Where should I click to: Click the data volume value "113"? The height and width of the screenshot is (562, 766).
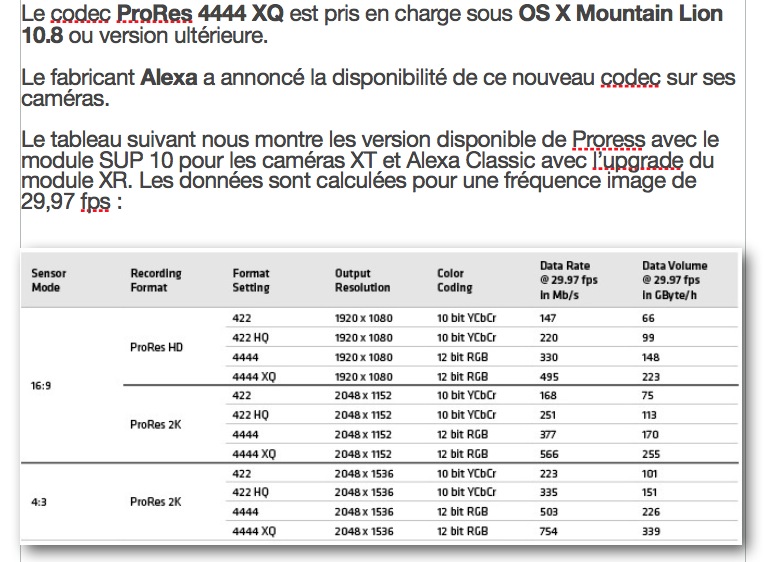click(649, 415)
